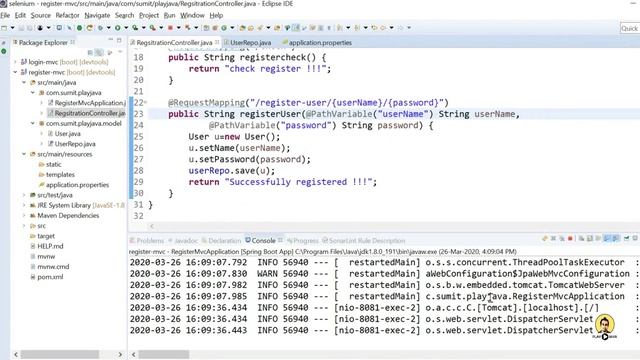Click the Save icon in the toolbar
640x360 pixels.
[x=21, y=28]
